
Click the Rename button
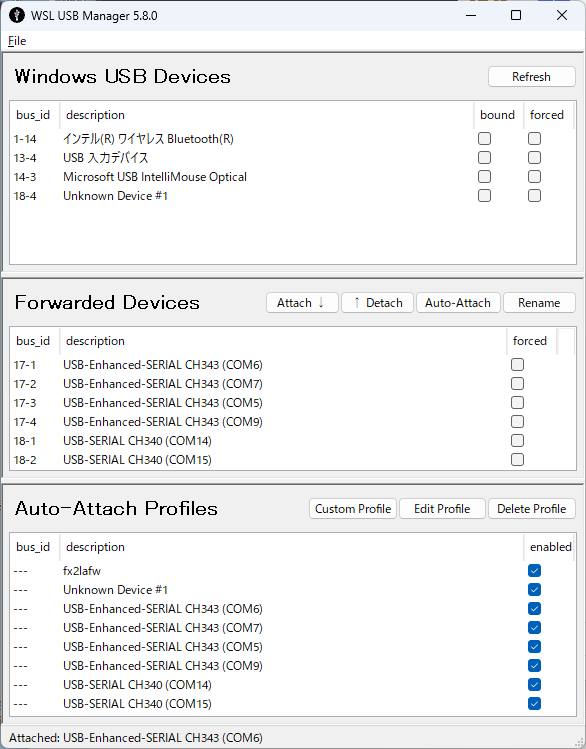click(539, 303)
